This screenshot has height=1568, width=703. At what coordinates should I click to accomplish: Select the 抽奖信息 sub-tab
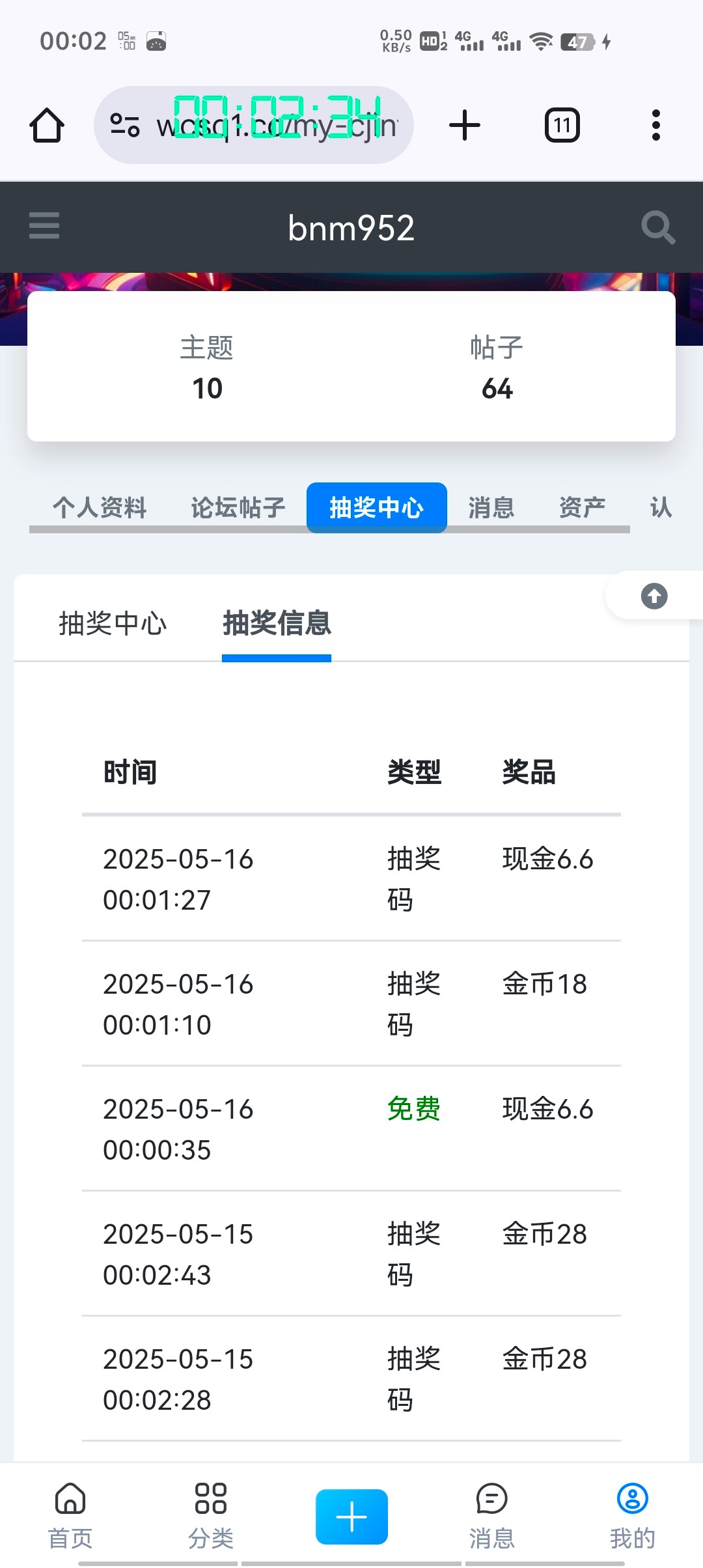coord(277,623)
